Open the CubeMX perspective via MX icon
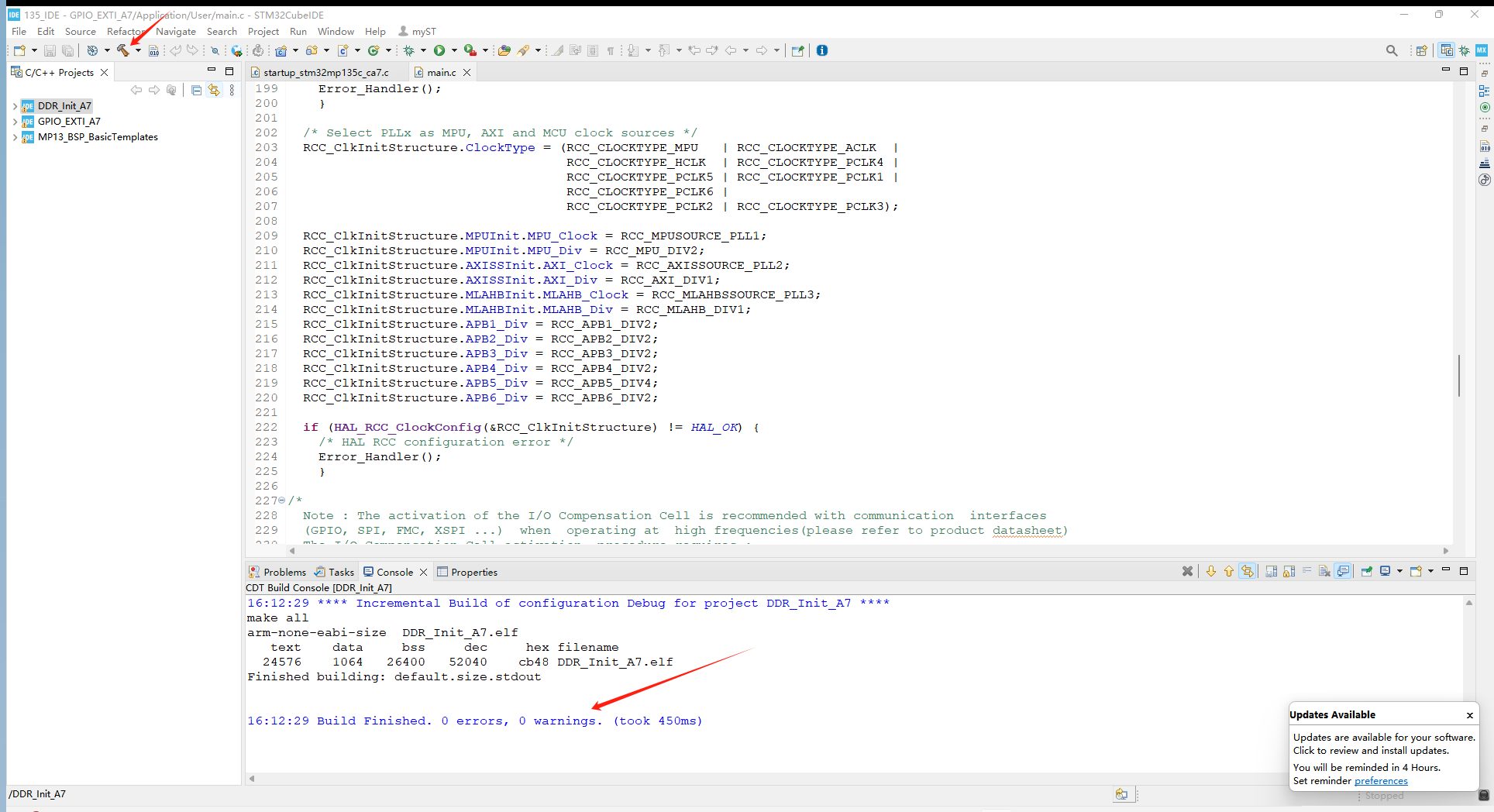This screenshot has height=812, width=1494. [x=1481, y=50]
